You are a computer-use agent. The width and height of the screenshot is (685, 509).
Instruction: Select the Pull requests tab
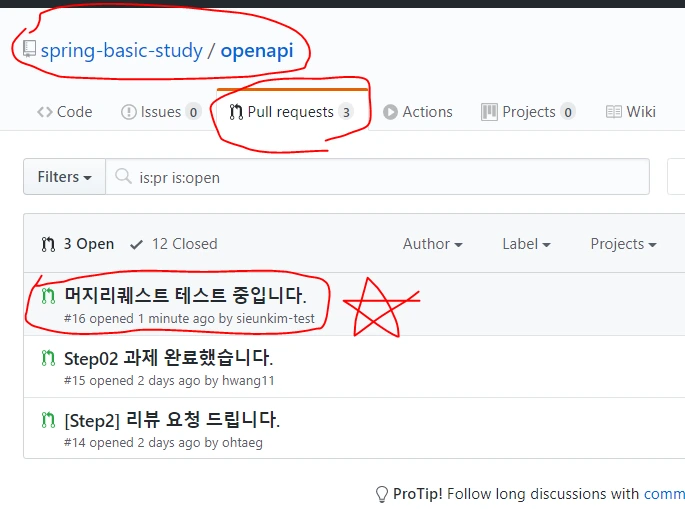(292, 112)
